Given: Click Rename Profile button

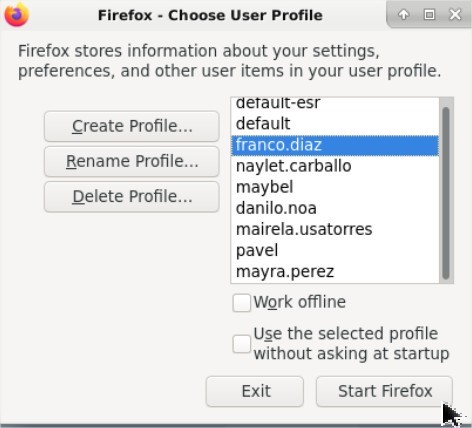Looking at the screenshot, I should coord(132,161).
